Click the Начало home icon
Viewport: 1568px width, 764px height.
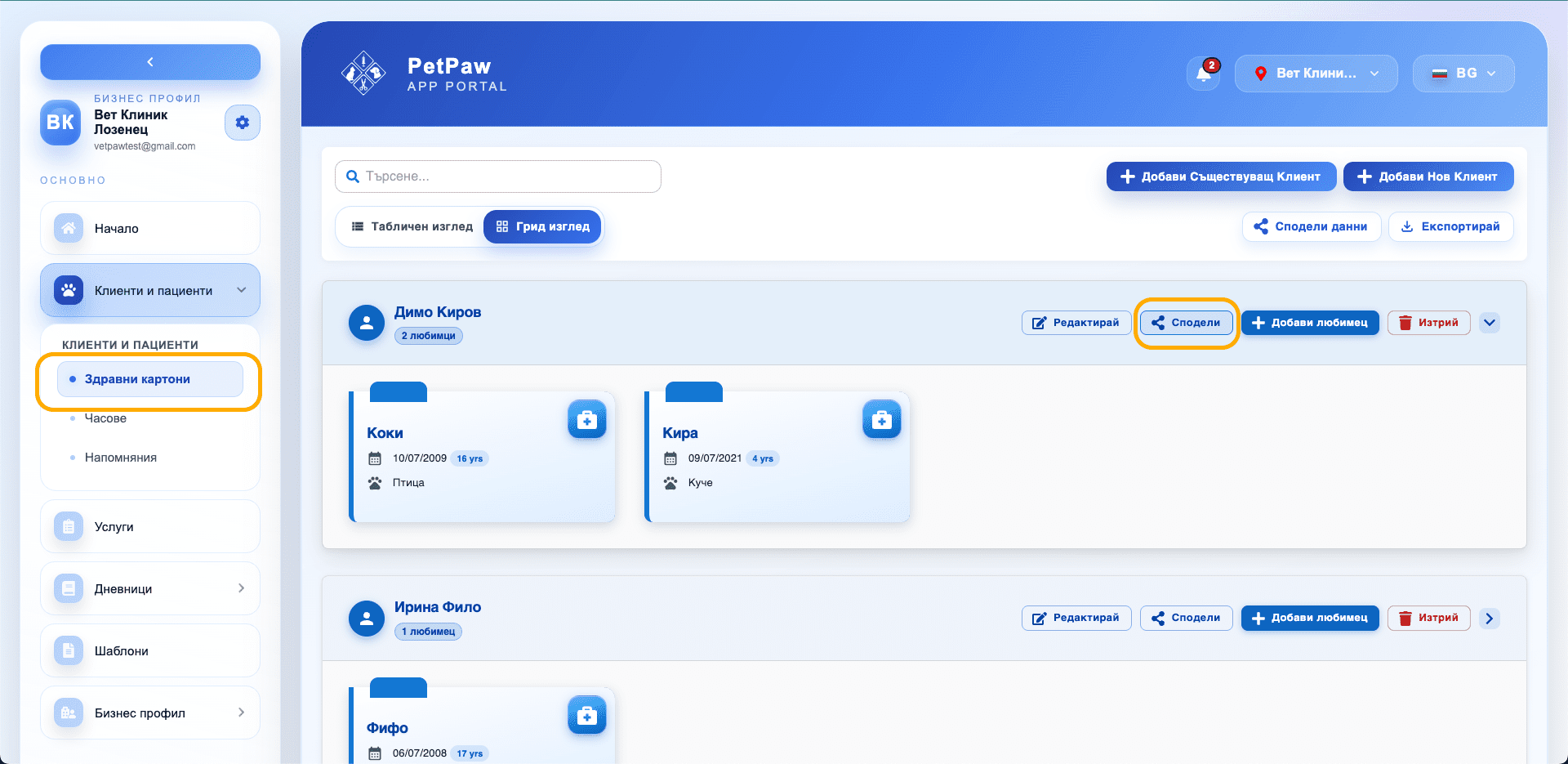[69, 228]
